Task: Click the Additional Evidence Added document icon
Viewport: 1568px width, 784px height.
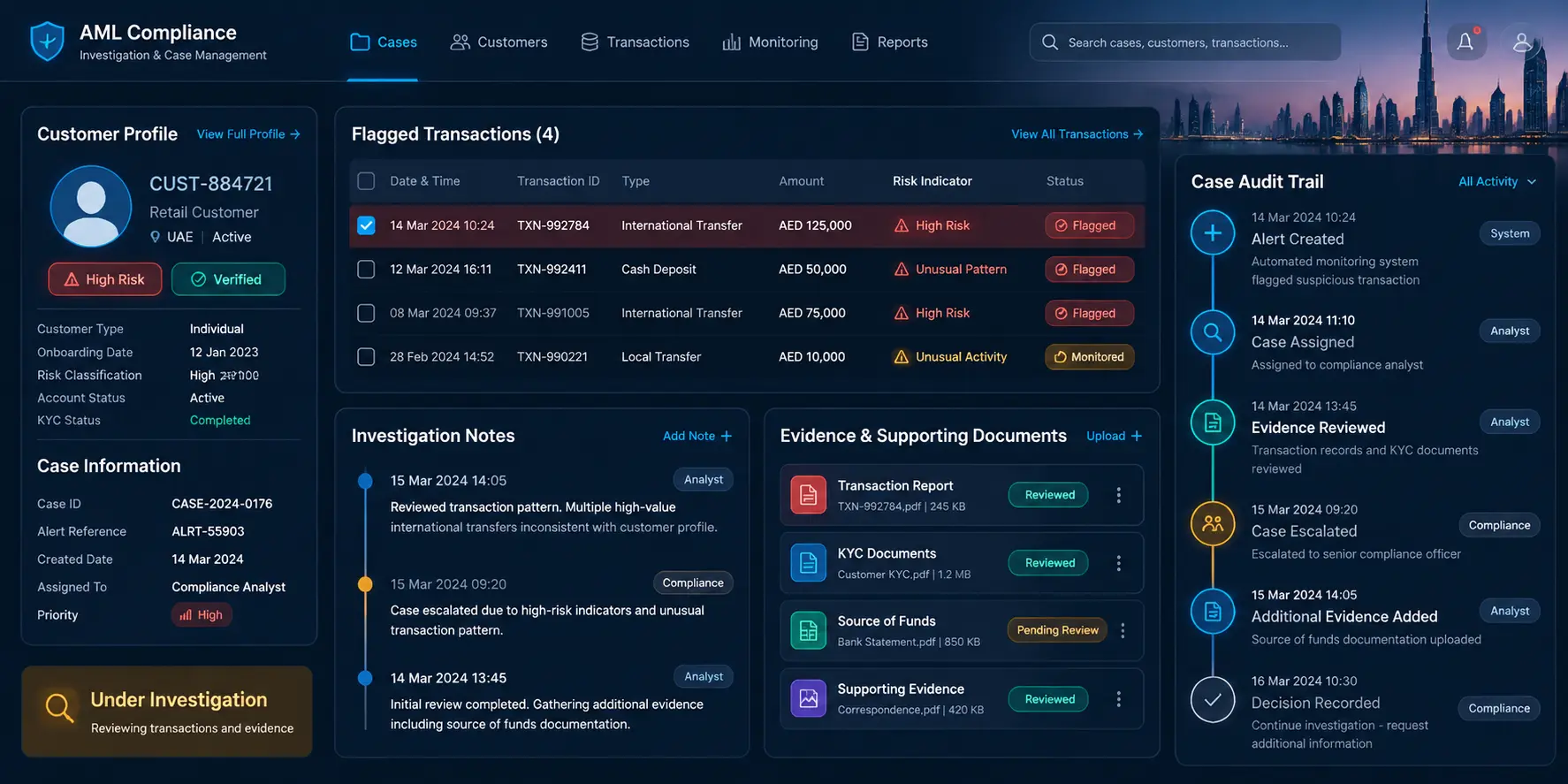Action: pos(1213,611)
